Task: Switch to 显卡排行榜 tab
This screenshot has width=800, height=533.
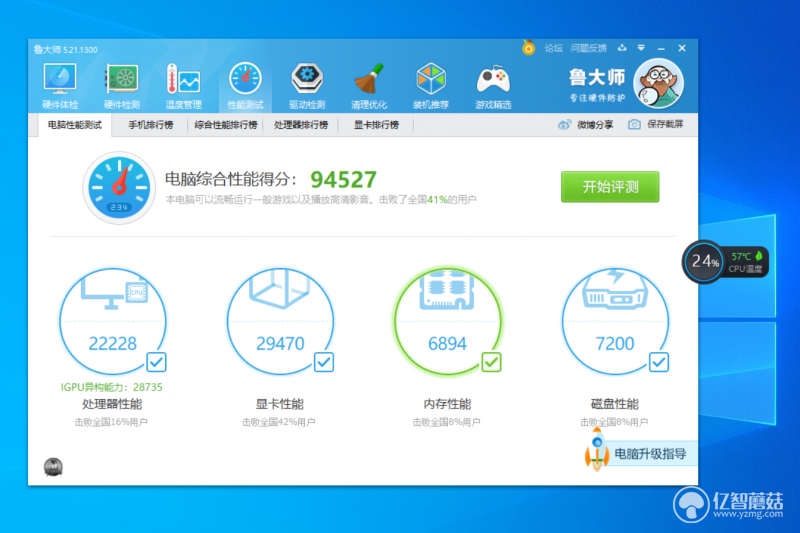Action: pyautogui.click(x=376, y=125)
